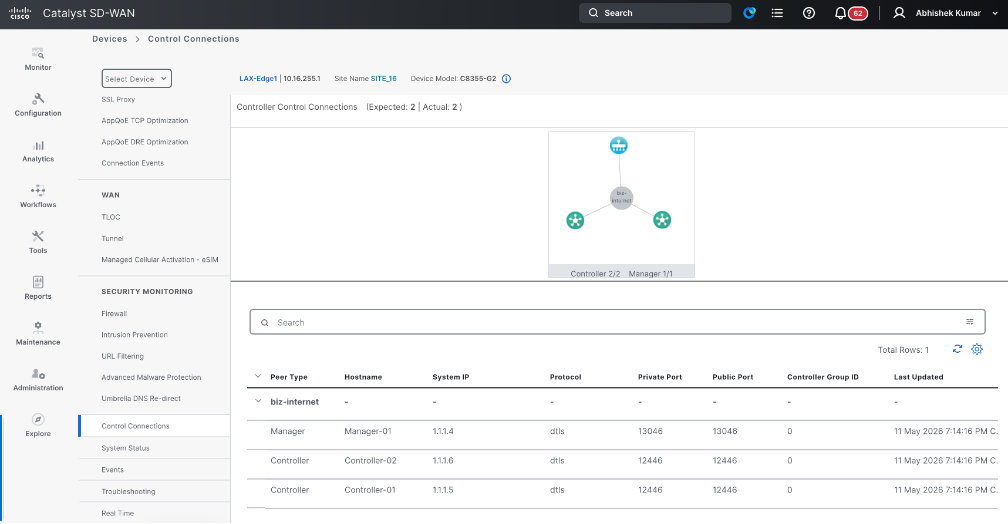Open the task list icon in header
This screenshot has width=1008, height=524.
[777, 13]
